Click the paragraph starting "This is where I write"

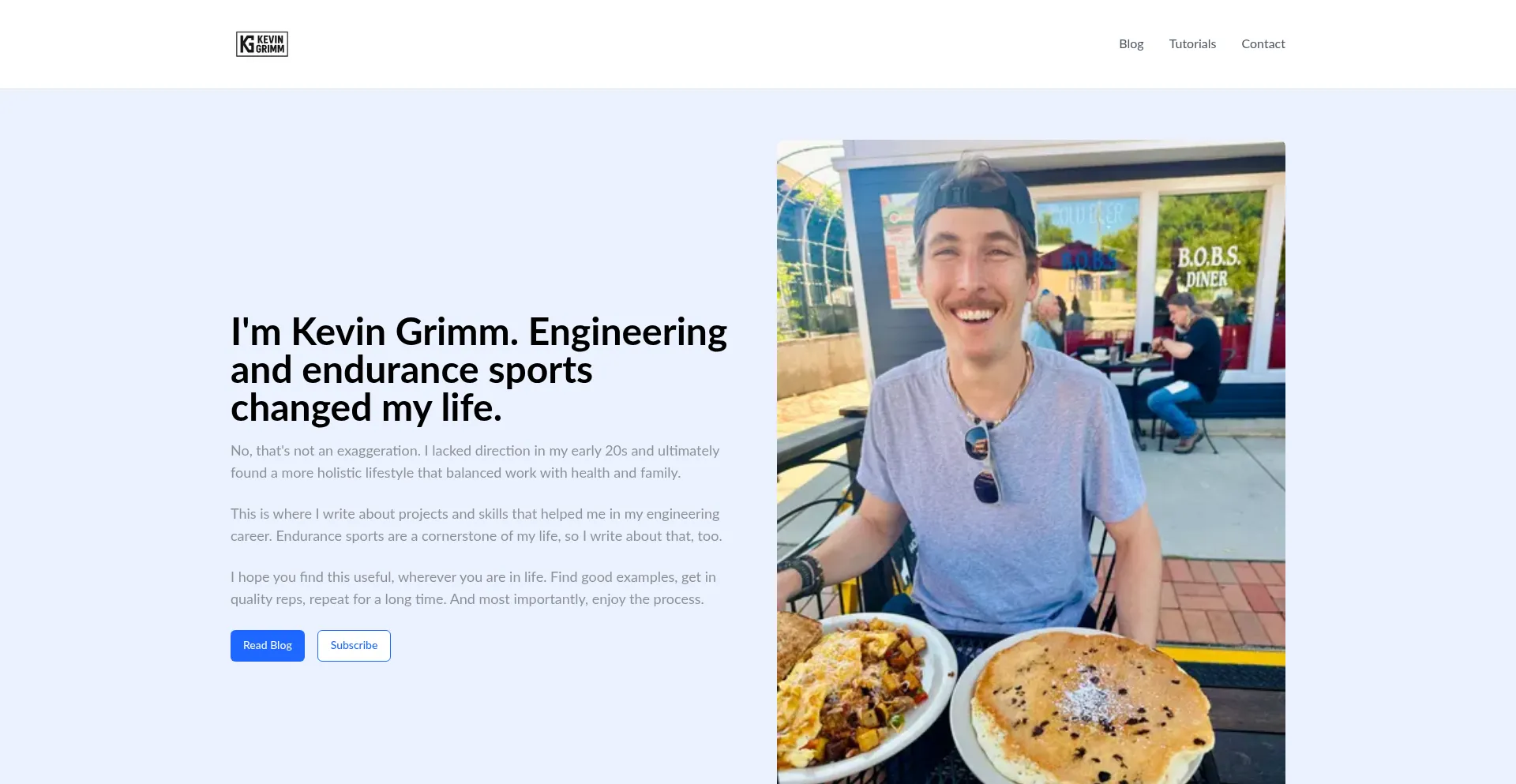(x=476, y=525)
